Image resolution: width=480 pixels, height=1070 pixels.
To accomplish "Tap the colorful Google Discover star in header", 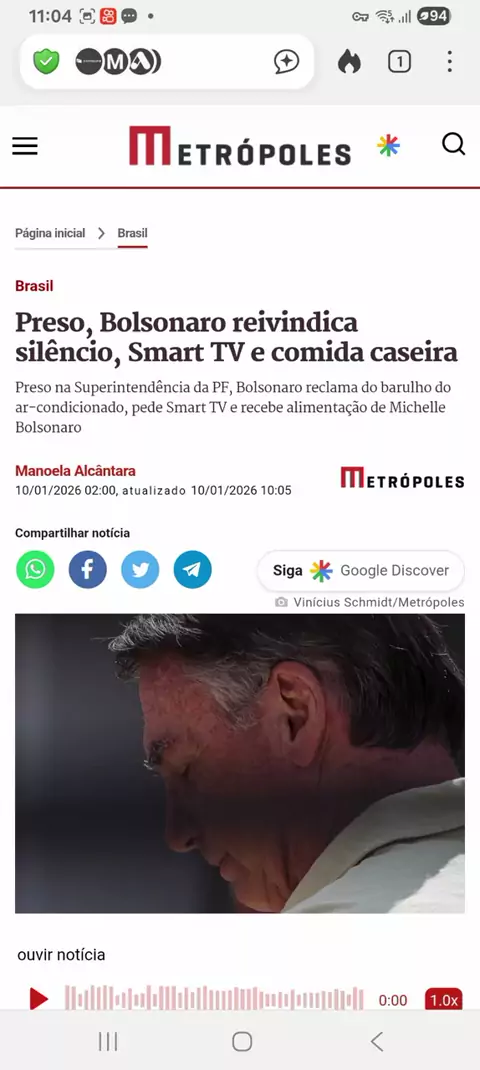I will click(388, 145).
